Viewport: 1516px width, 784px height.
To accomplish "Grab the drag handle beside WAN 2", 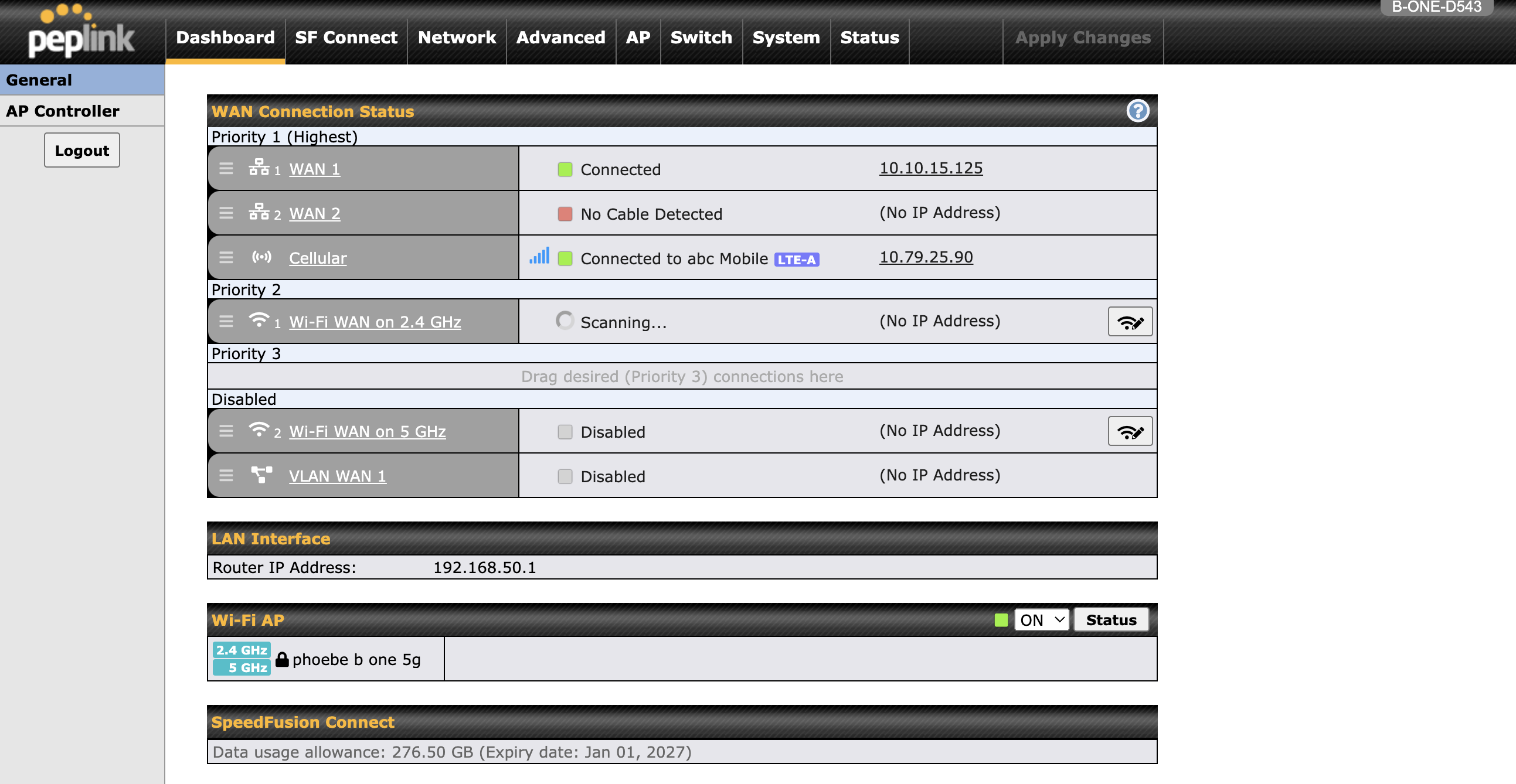I will tap(226, 213).
